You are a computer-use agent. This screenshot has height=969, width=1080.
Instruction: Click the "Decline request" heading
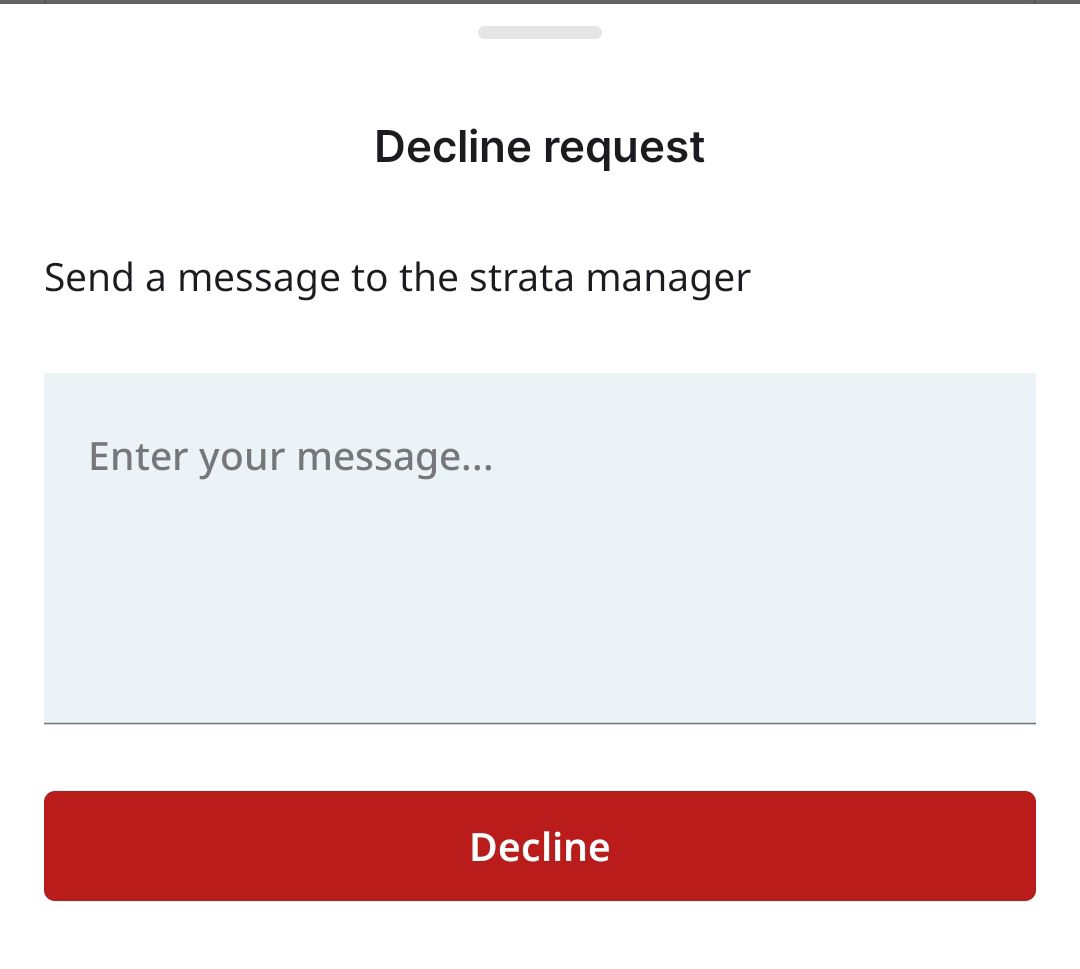[540, 147]
